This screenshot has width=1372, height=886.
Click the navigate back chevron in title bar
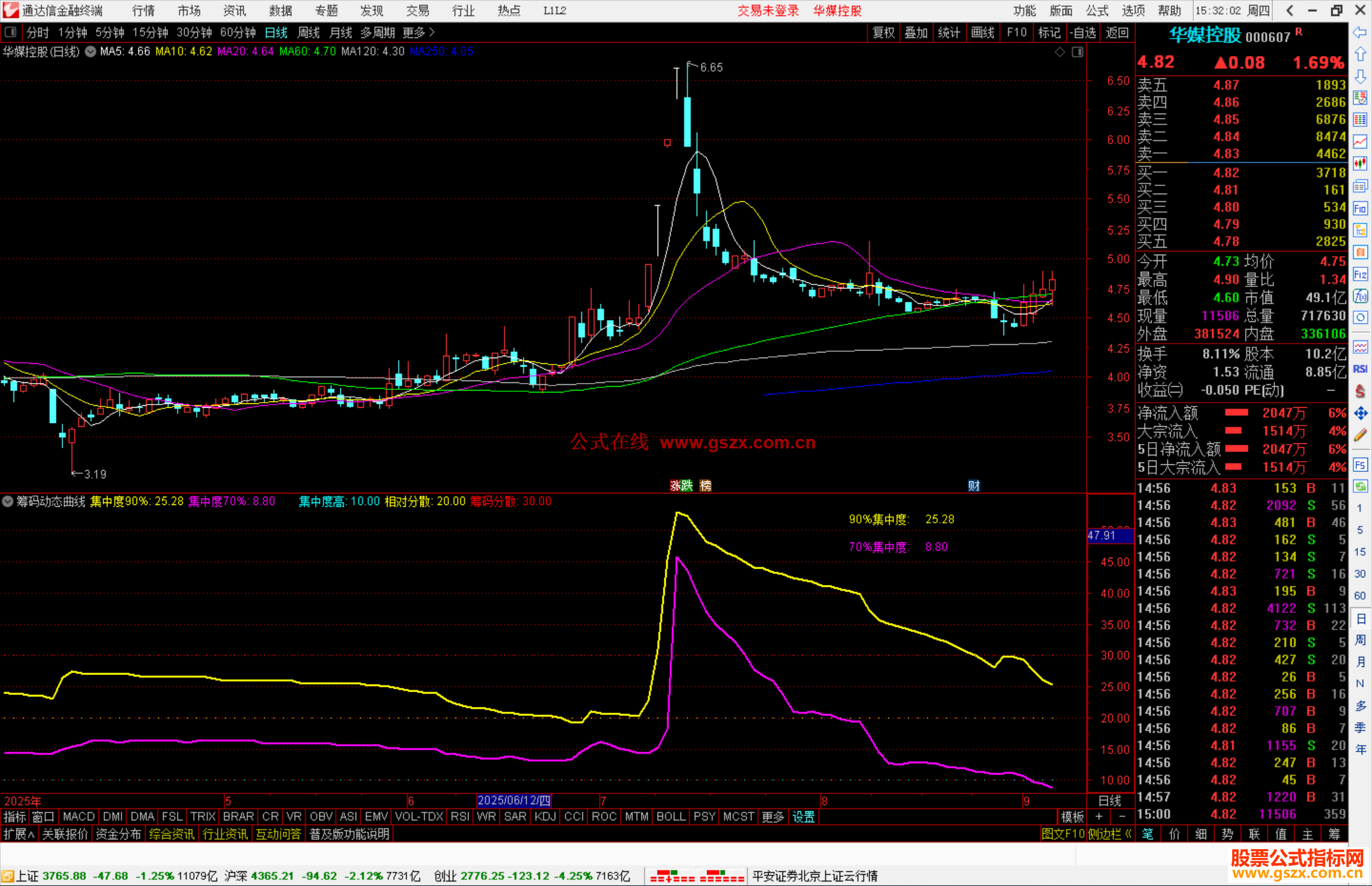point(1289,11)
